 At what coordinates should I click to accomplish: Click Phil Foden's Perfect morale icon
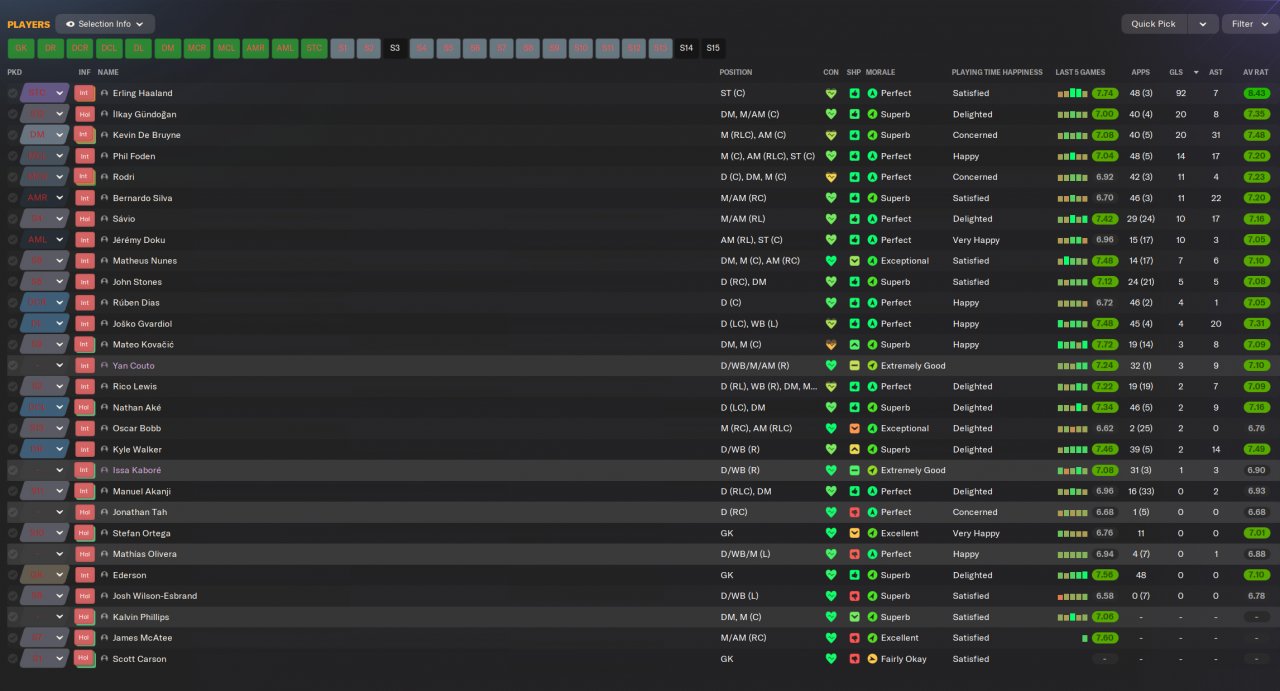pos(872,156)
